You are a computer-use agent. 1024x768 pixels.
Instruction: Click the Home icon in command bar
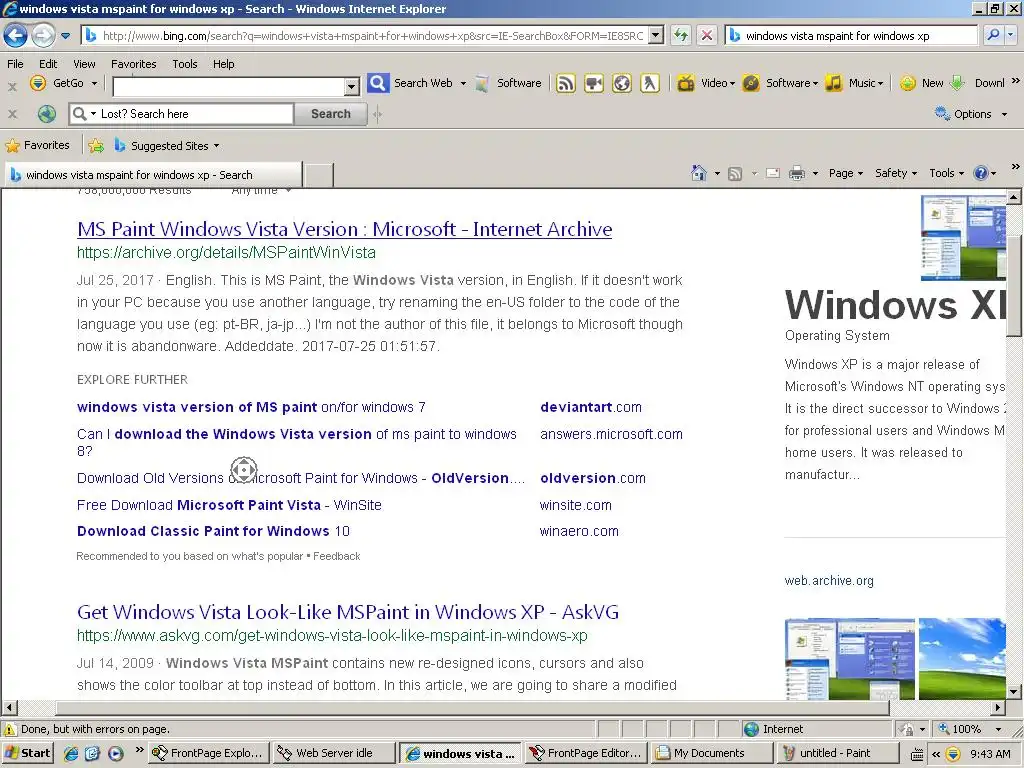(698, 173)
